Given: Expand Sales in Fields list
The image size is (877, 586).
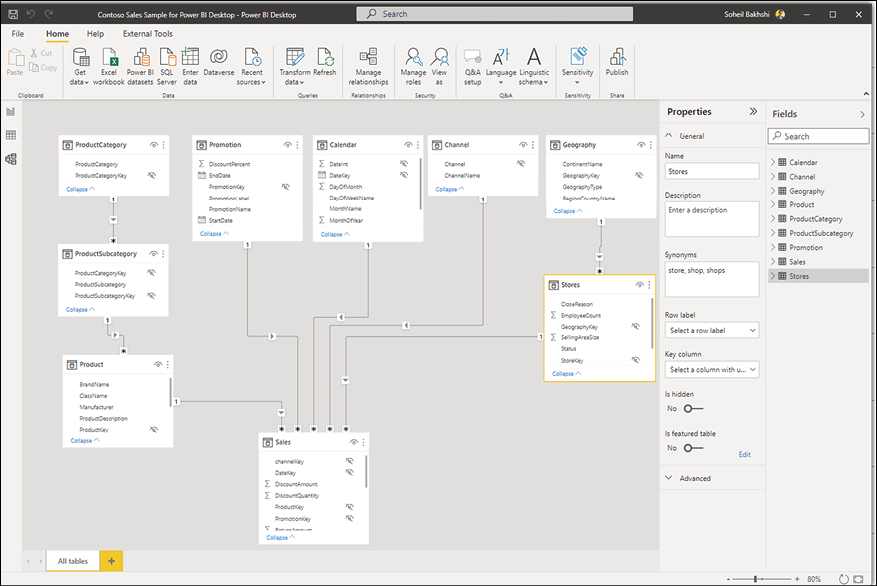Looking at the screenshot, I should 773,262.
